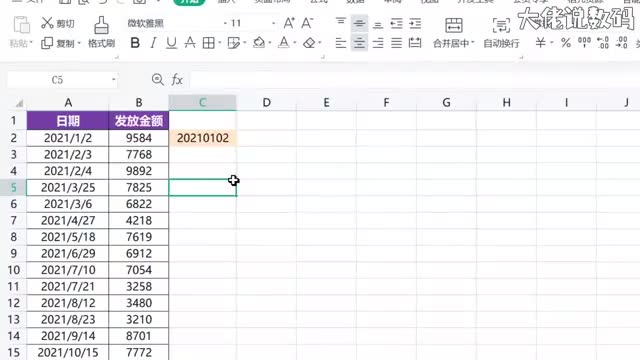Screen dimensions: 640x360
Task: Toggle Italic formatting
Action: [x=153, y=43]
